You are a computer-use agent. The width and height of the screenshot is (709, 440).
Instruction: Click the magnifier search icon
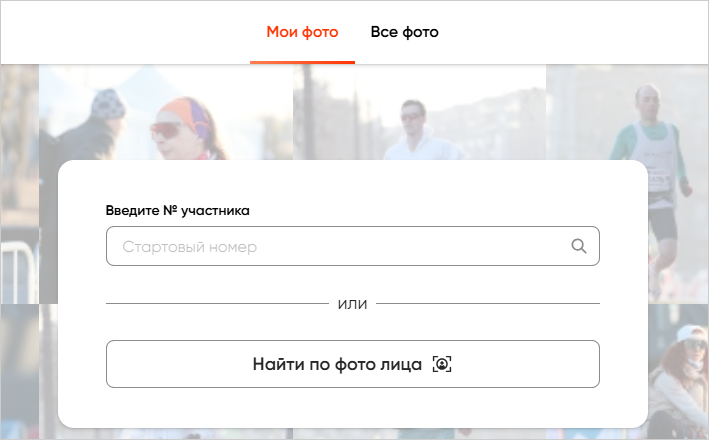(578, 246)
